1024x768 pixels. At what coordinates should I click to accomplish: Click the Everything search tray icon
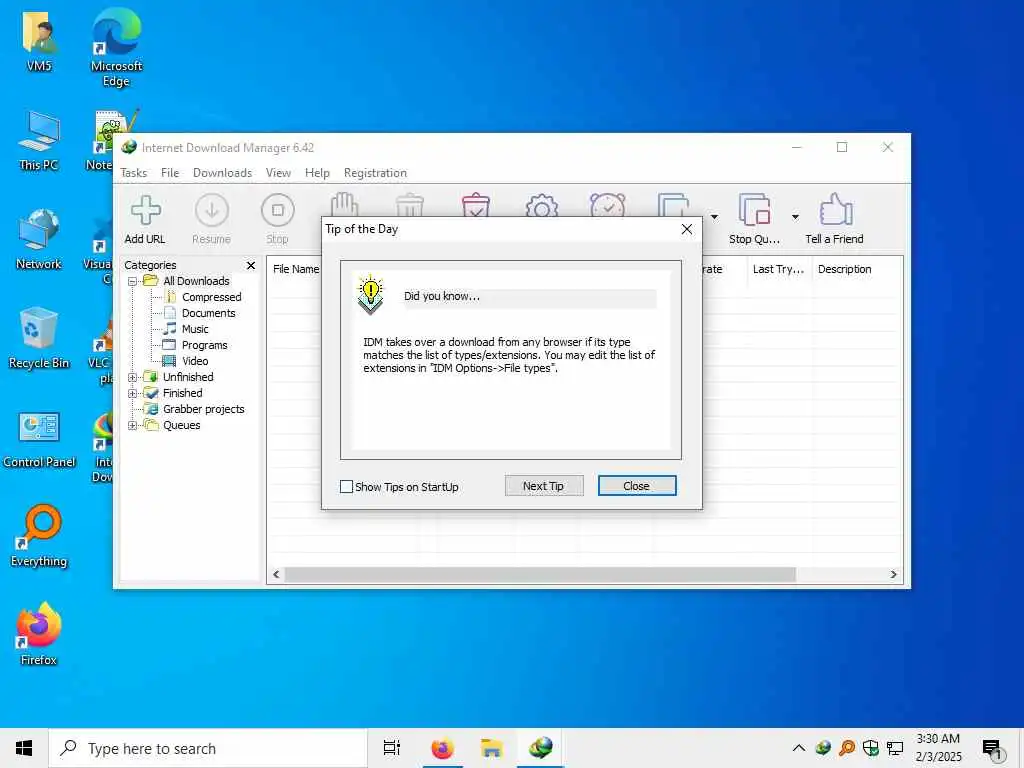[847, 748]
